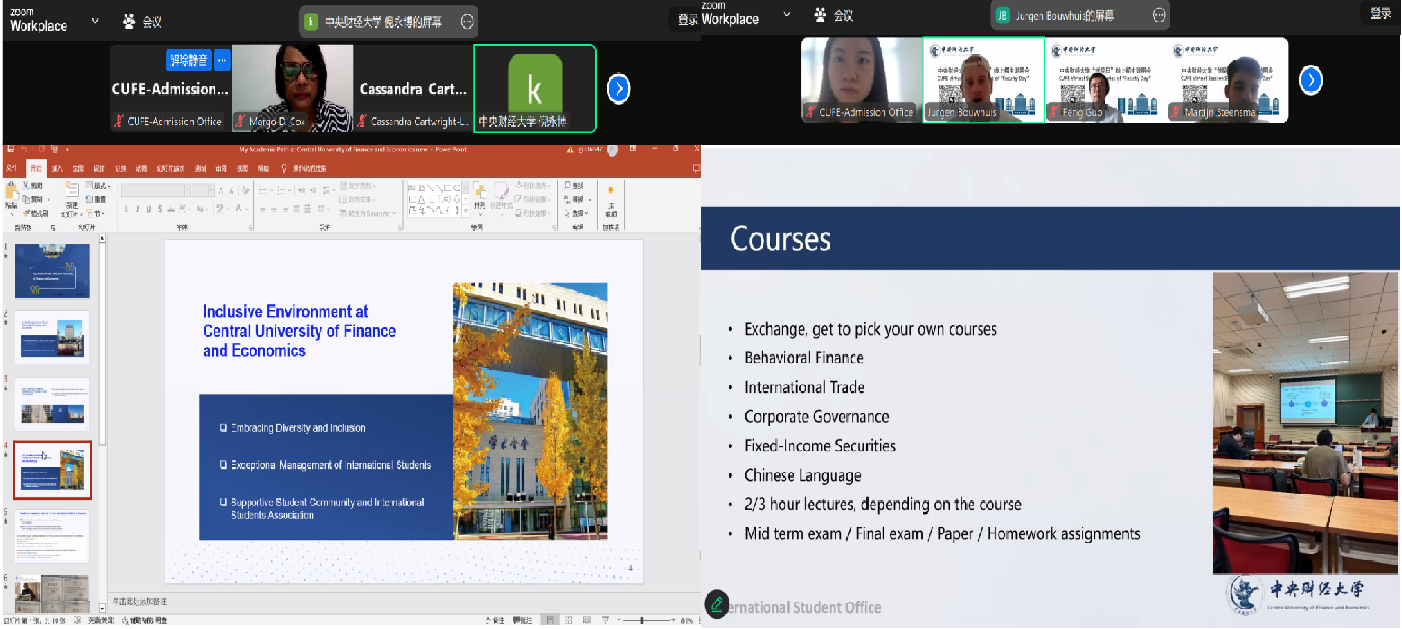Adjust the PowerPoint zoom slider in status bar

[x=640, y=621]
